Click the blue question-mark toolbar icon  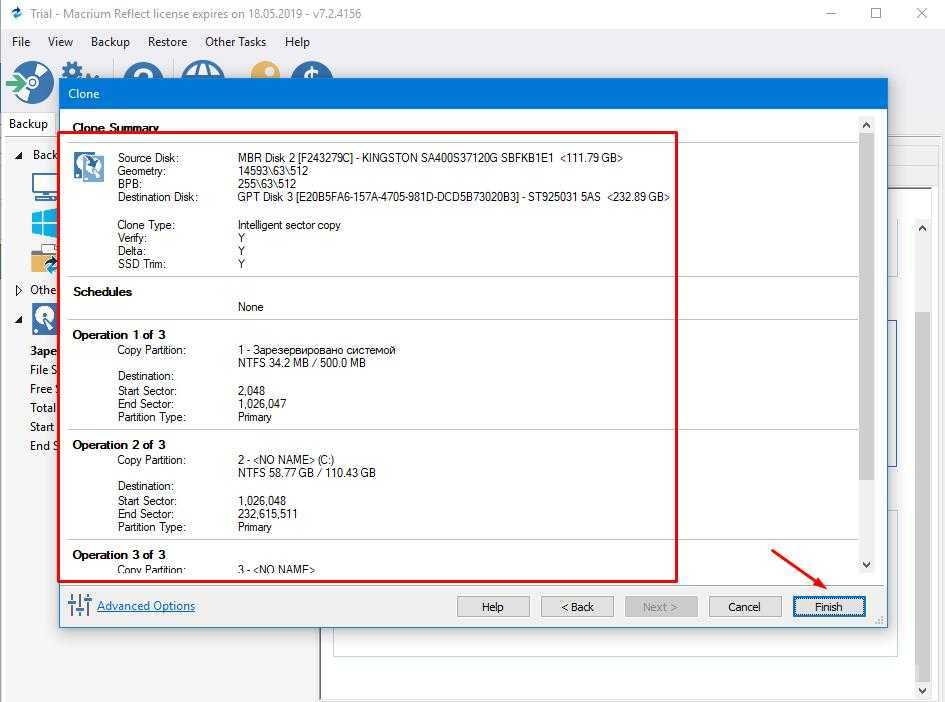click(143, 70)
